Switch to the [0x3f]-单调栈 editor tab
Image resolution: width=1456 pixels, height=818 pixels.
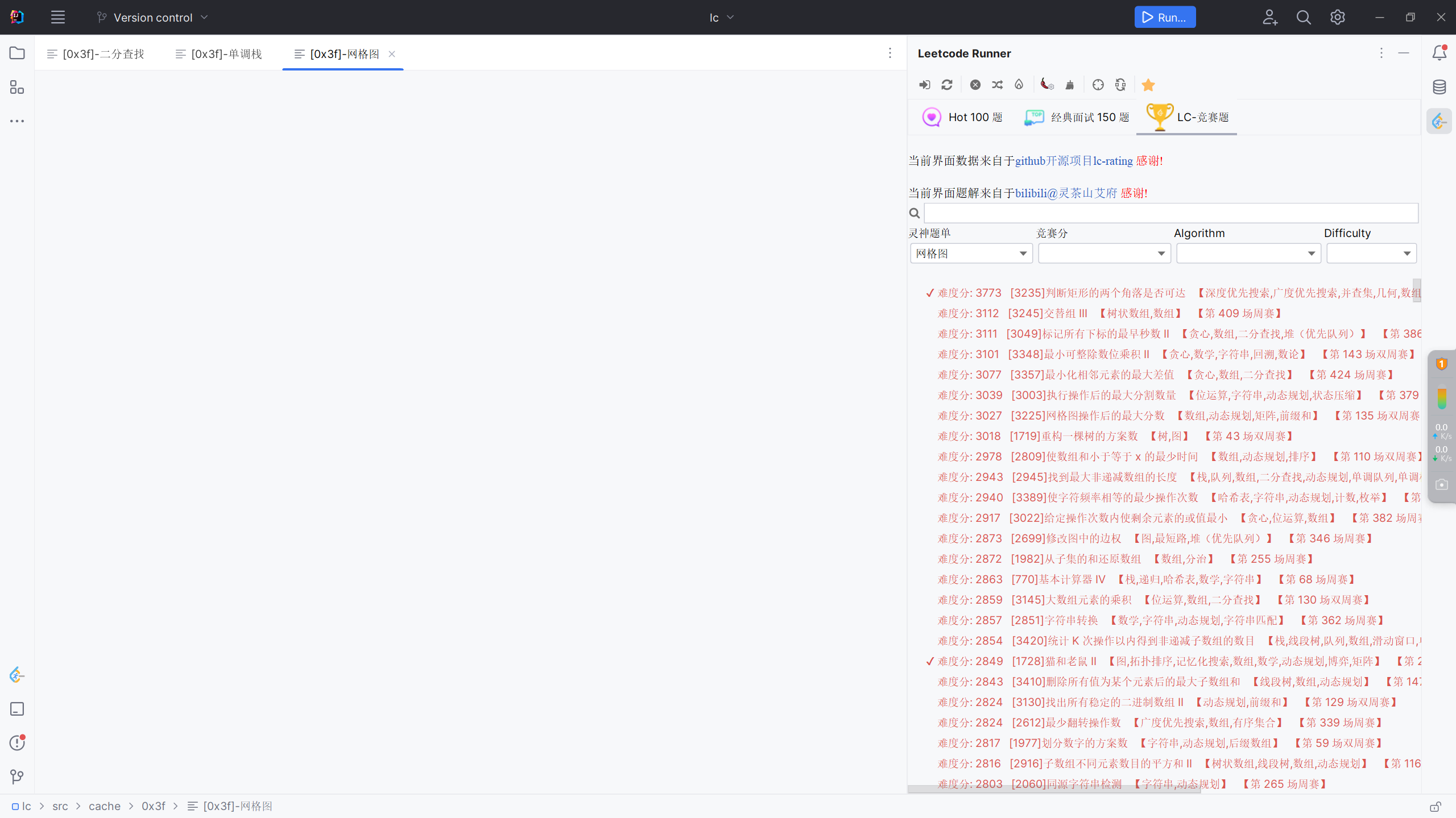[x=219, y=53]
